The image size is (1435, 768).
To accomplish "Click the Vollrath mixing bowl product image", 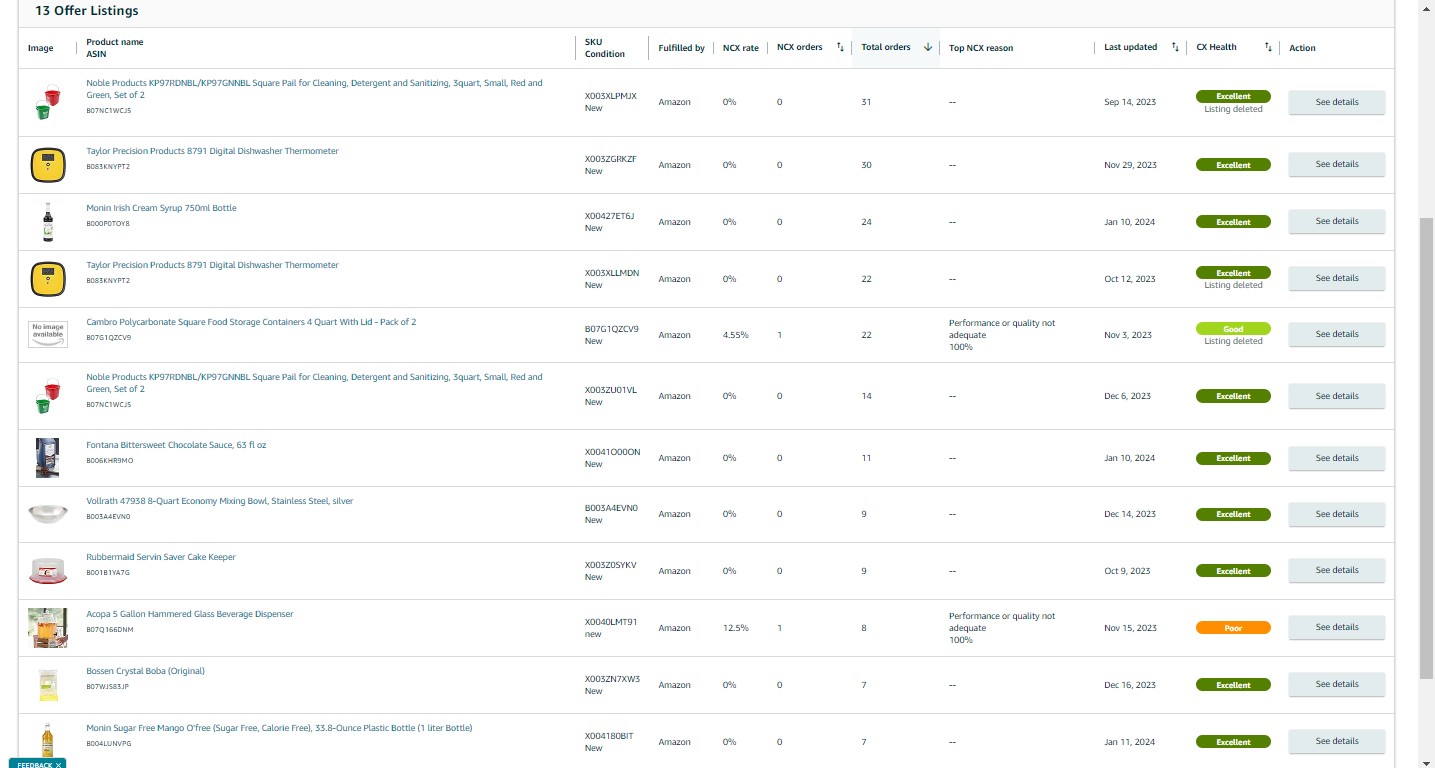I will tap(47, 514).
